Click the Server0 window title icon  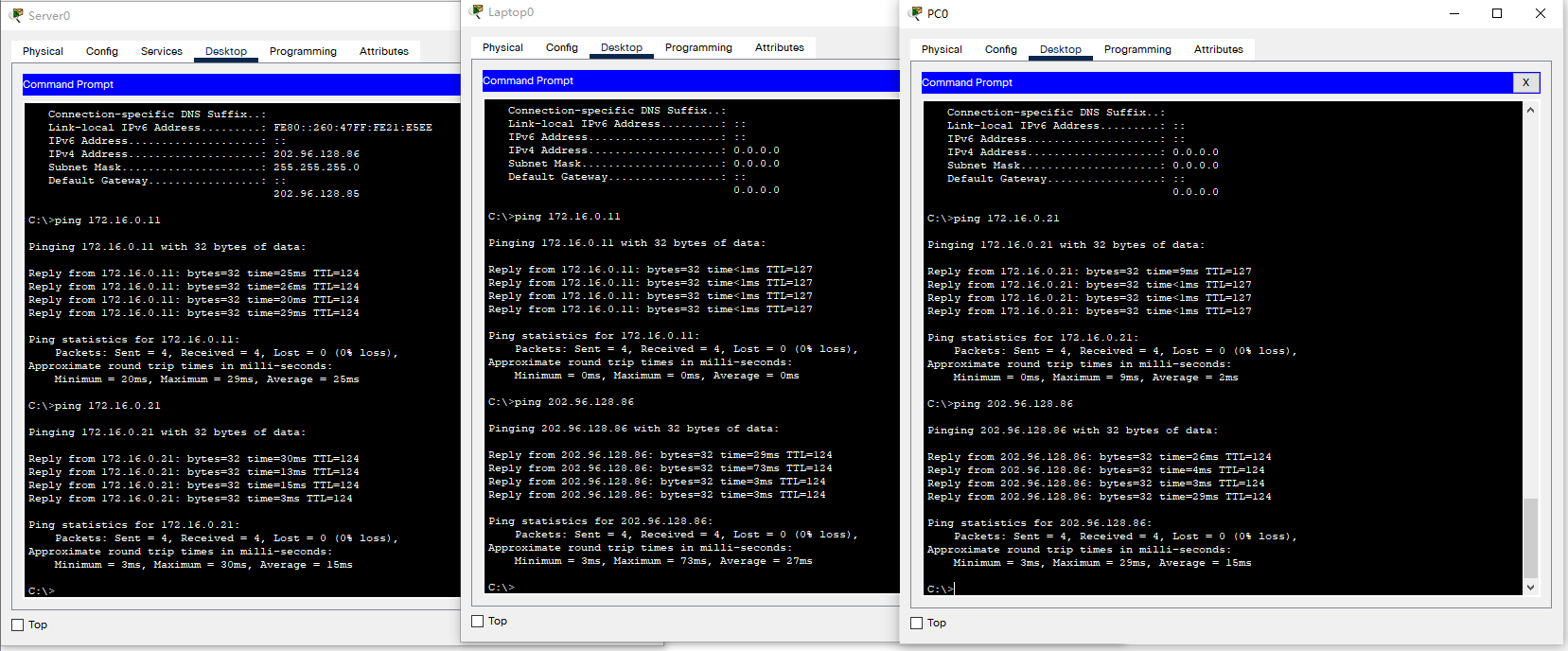coord(16,15)
